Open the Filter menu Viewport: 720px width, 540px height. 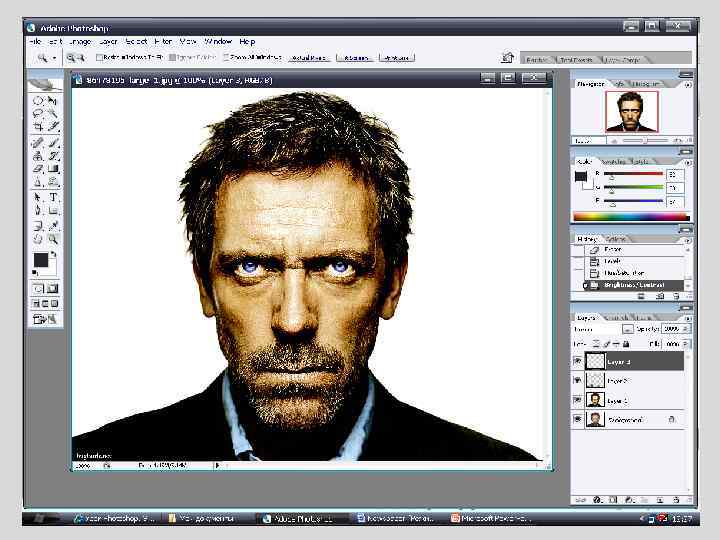(163, 41)
